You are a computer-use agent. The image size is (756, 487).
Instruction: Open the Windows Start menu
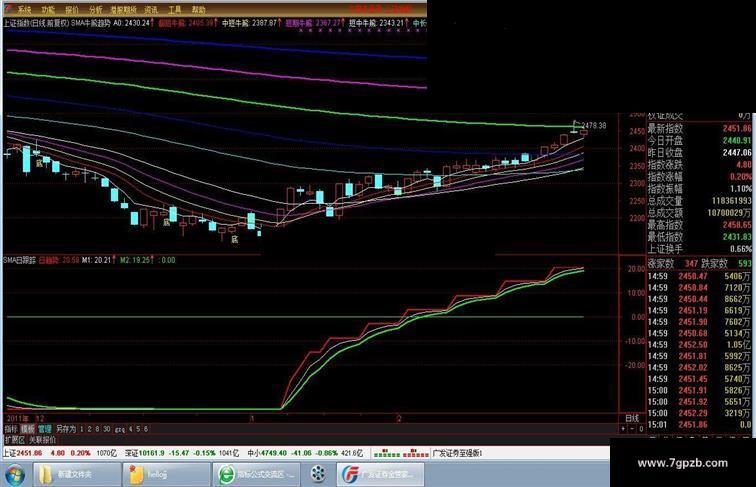point(14,474)
